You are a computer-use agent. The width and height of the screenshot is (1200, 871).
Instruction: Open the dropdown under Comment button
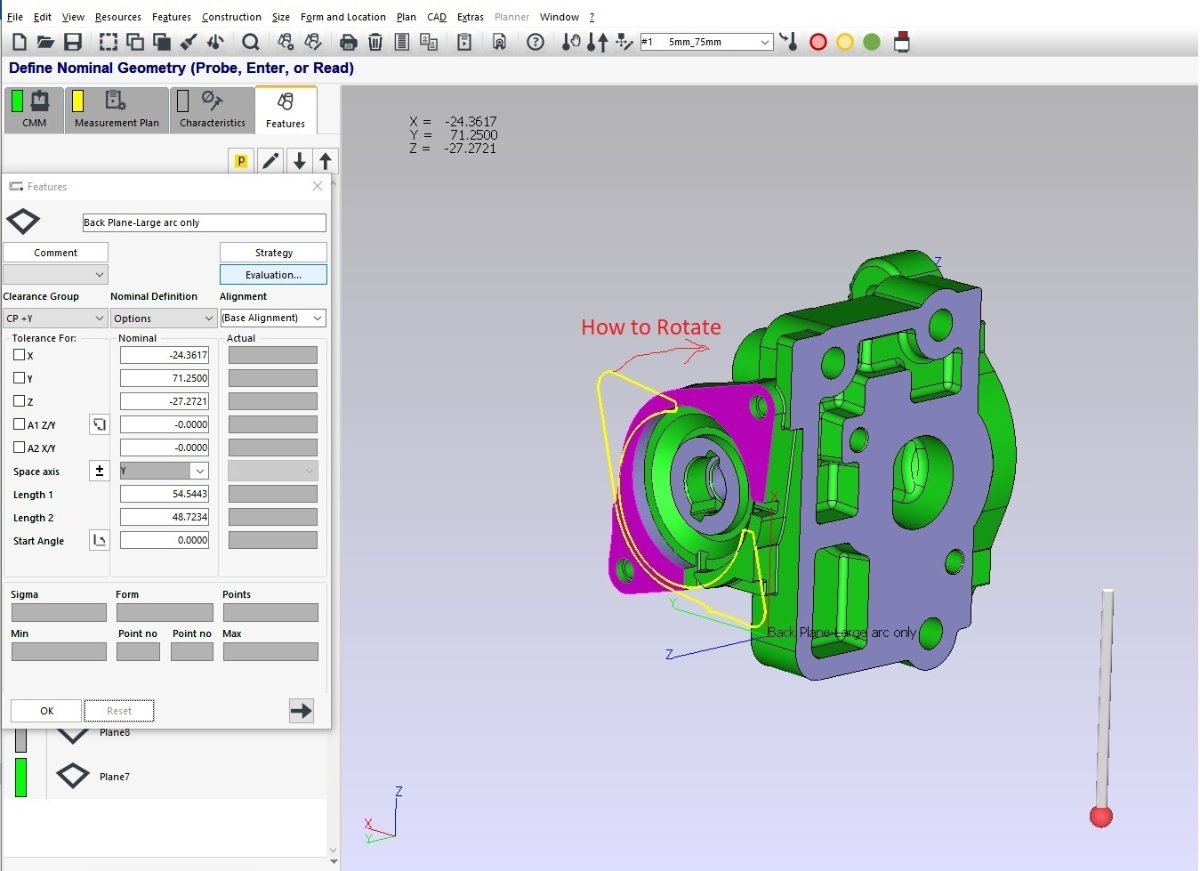pyautogui.click(x=55, y=274)
